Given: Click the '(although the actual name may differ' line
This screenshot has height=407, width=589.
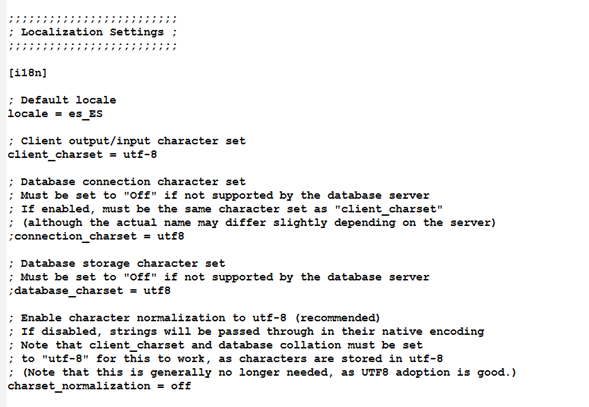Looking at the screenshot, I should coord(252,223).
